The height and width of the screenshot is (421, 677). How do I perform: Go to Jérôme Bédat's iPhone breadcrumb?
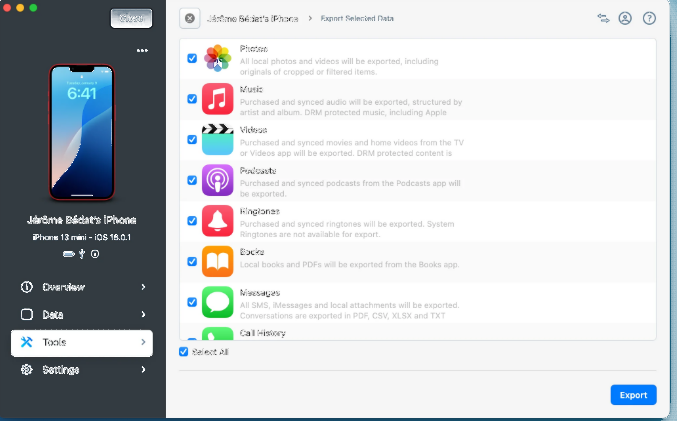coord(252,19)
